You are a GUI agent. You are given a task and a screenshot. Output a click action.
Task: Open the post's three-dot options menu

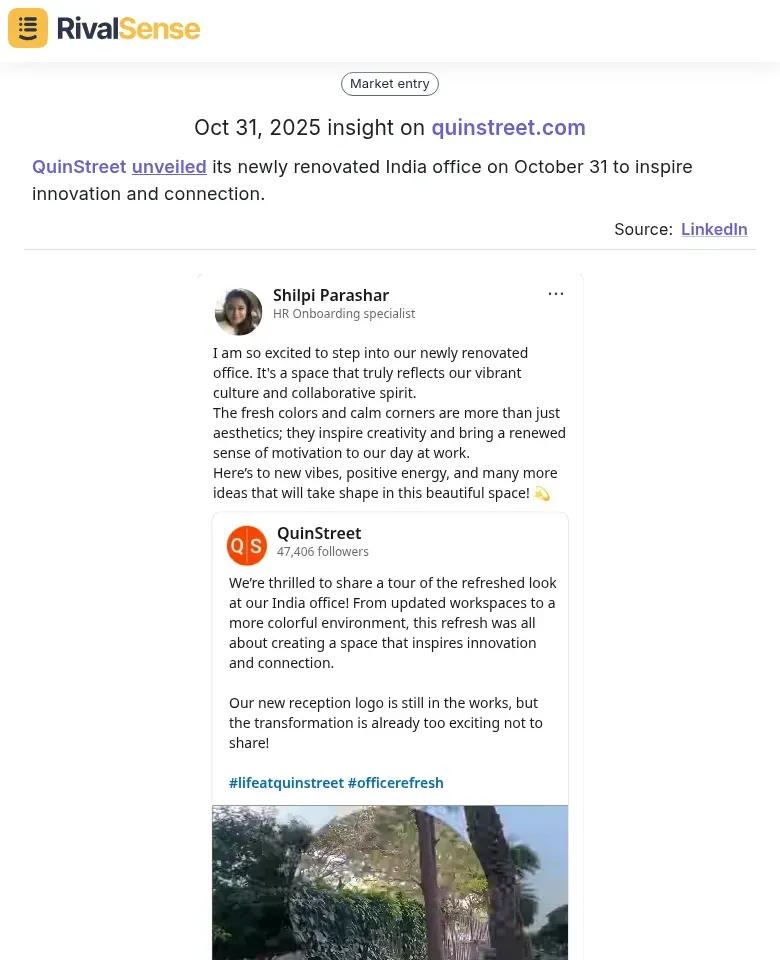[556, 294]
